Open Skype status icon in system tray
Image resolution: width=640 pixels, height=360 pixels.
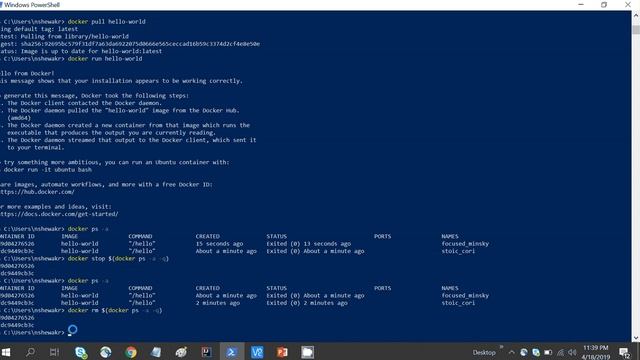point(536,352)
